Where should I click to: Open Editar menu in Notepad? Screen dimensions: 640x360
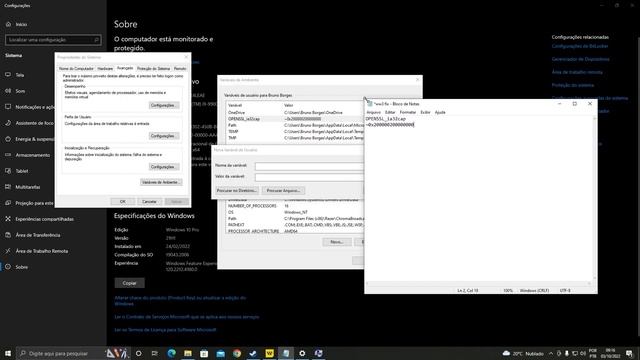tap(390, 112)
